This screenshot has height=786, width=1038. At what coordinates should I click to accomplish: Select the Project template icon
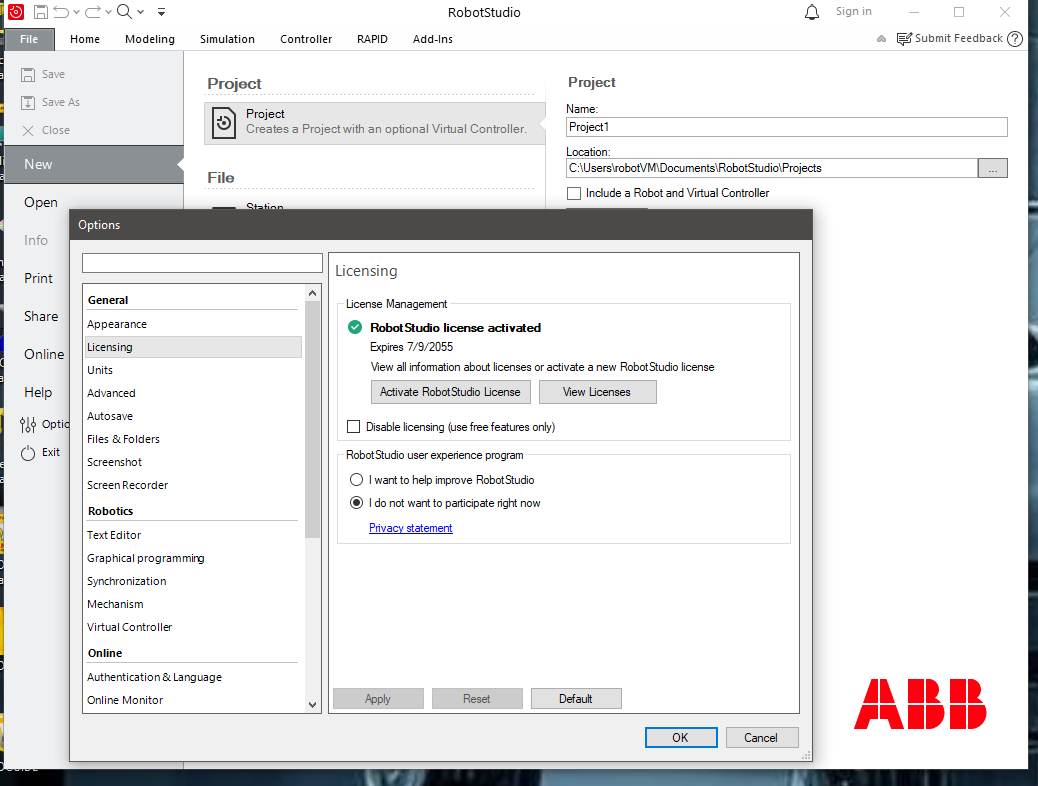[x=224, y=123]
